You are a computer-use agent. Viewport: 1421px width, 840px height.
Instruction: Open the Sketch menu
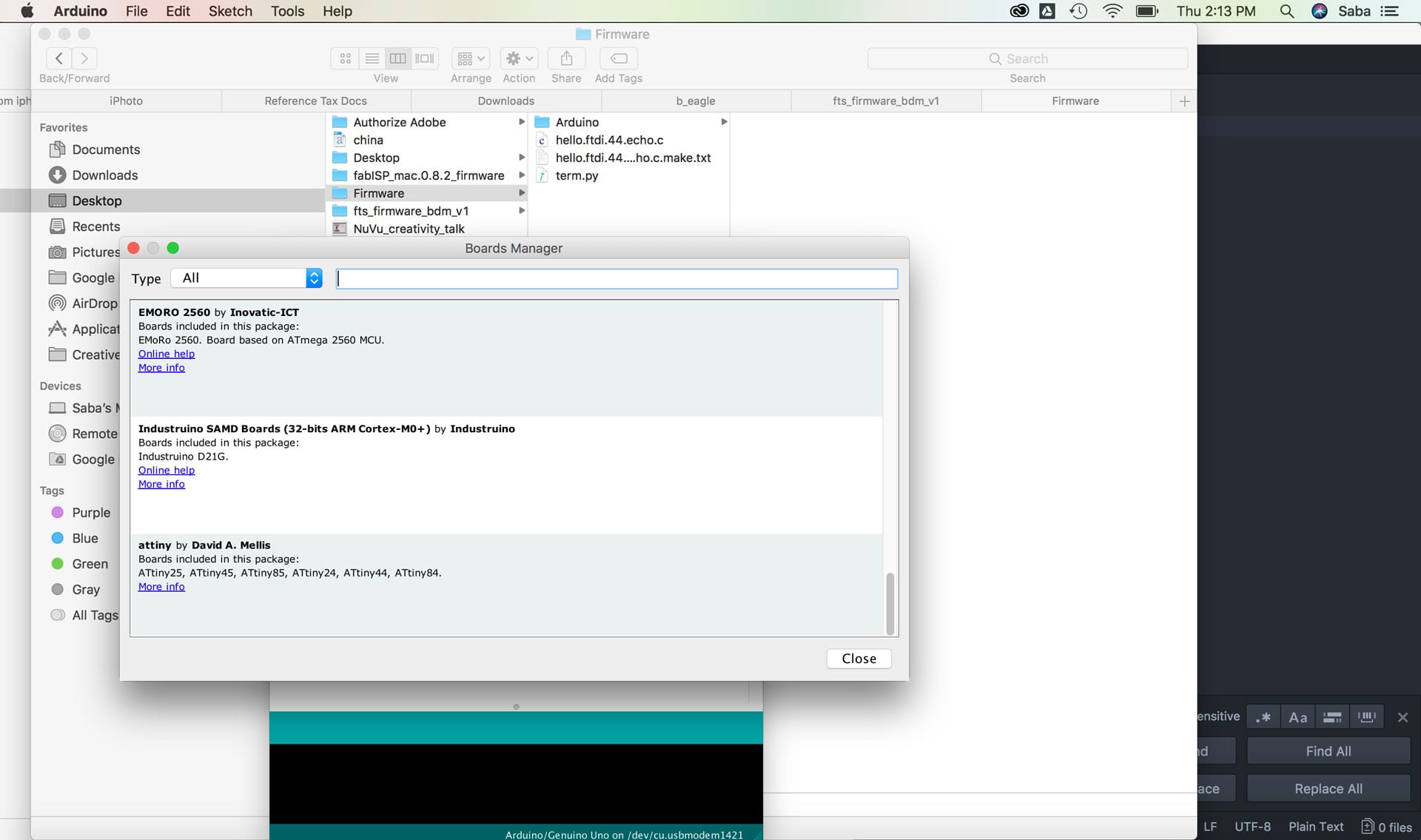(230, 11)
